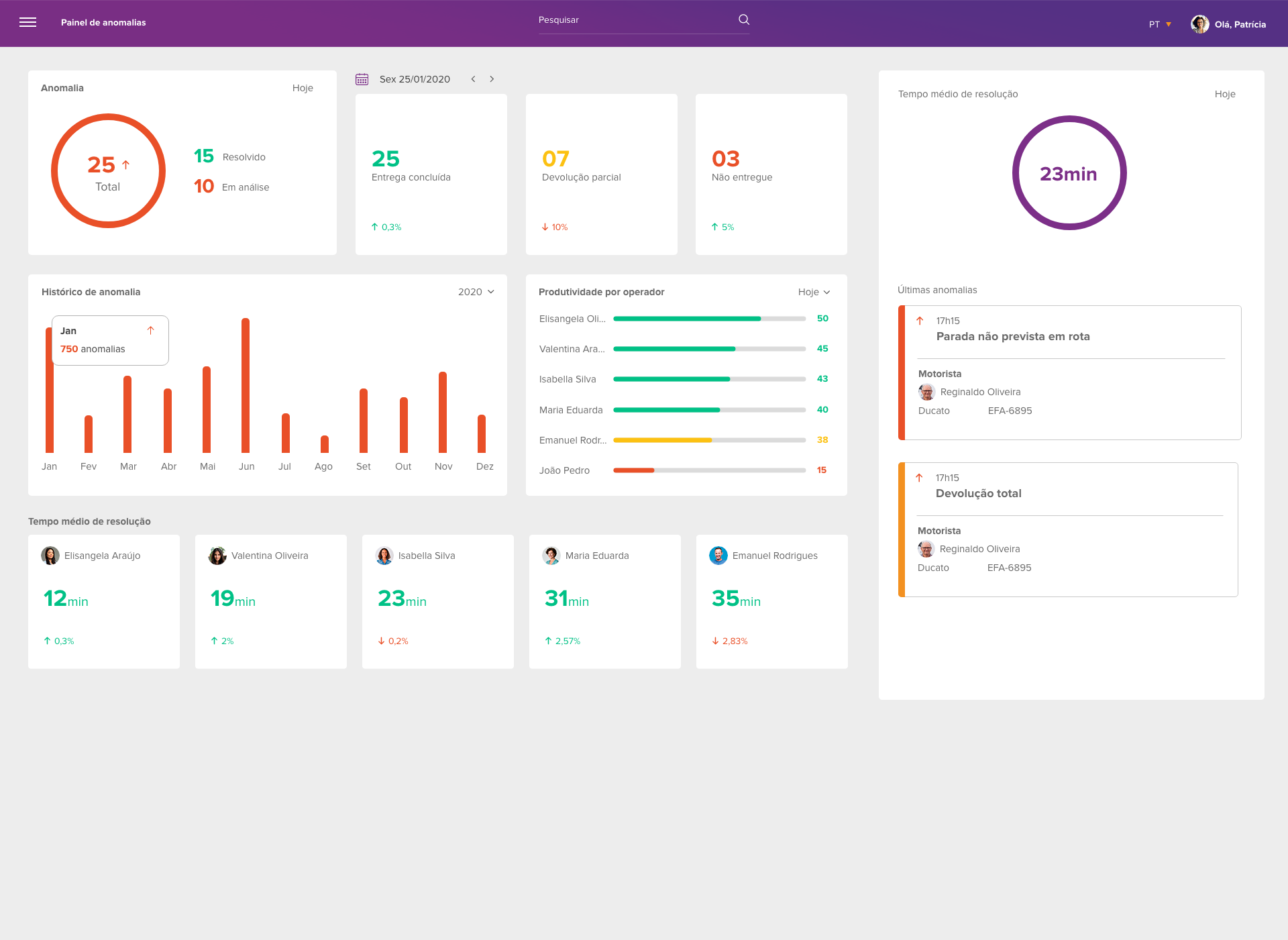Open Hoje filter in Produtividade por operador
The height and width of the screenshot is (940, 1288).
pyautogui.click(x=814, y=292)
